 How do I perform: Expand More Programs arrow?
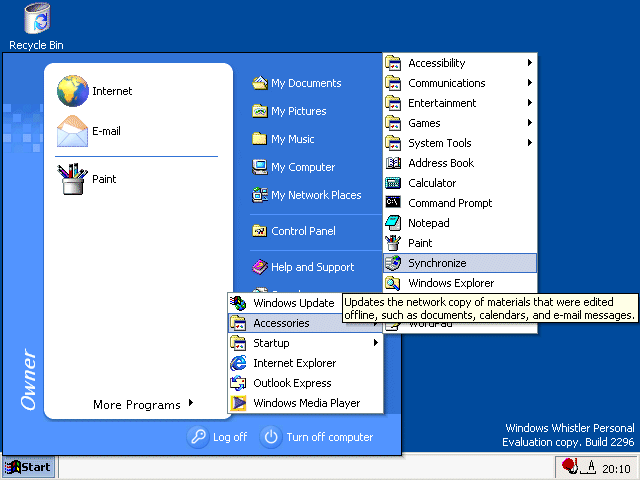point(191,403)
